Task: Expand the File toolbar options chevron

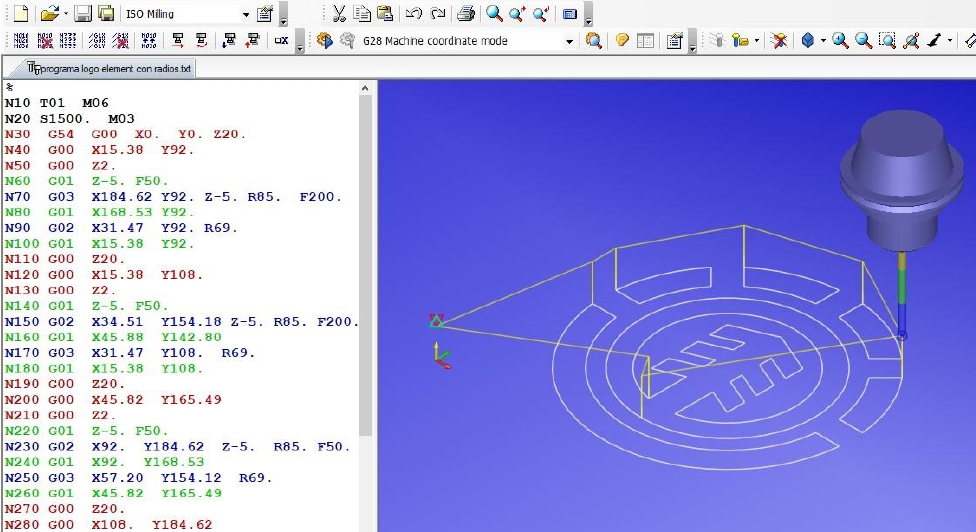Action: (284, 15)
